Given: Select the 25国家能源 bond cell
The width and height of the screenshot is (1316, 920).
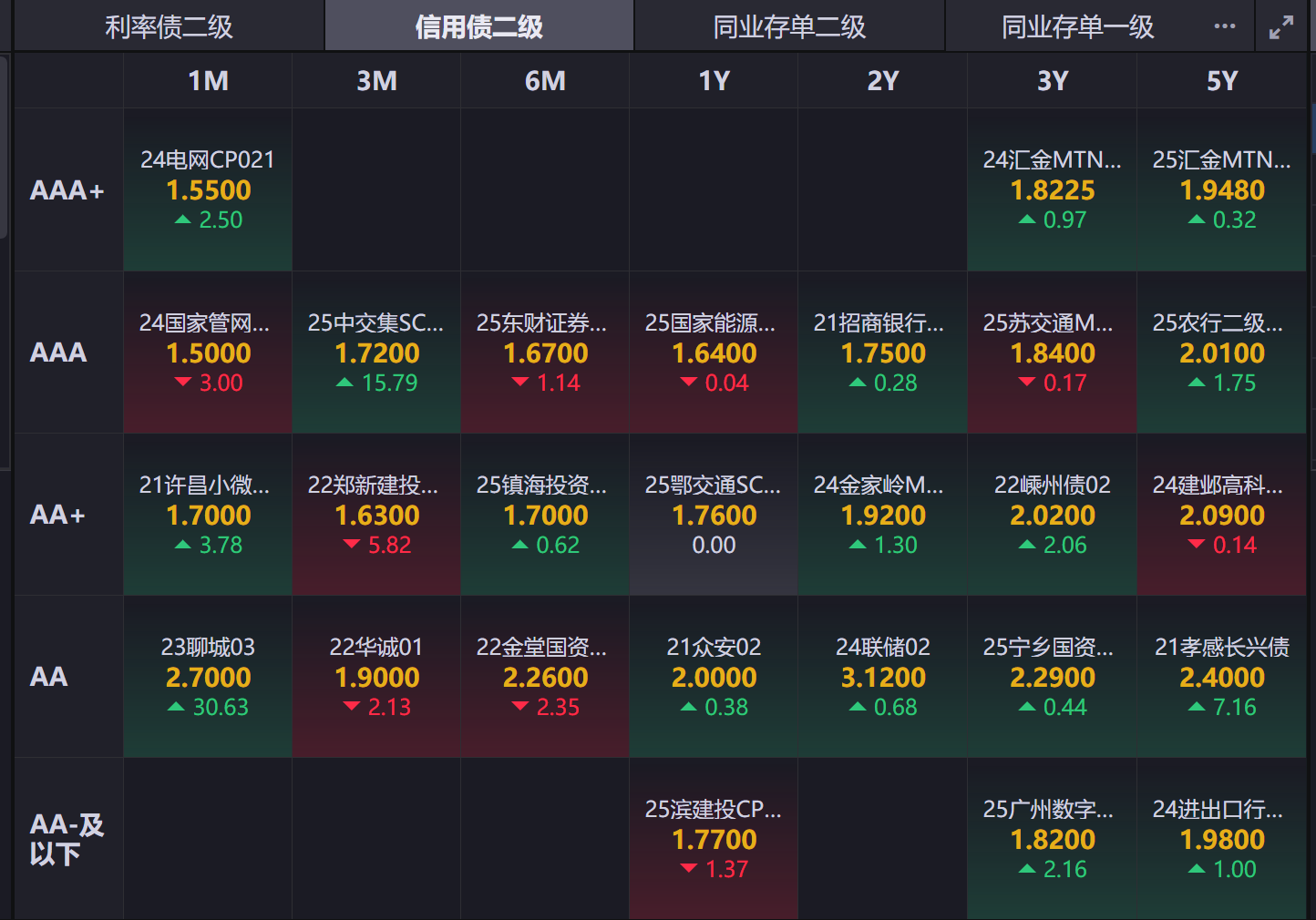Looking at the screenshot, I should [x=714, y=353].
